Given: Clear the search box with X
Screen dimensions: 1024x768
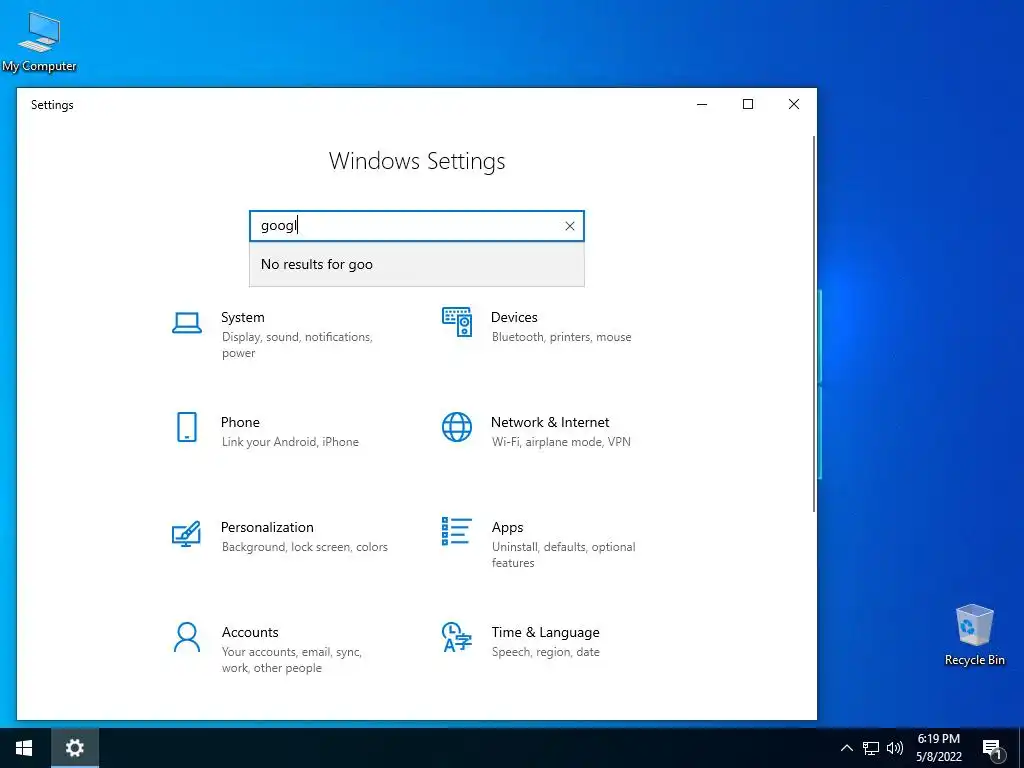Looking at the screenshot, I should pyautogui.click(x=569, y=226).
